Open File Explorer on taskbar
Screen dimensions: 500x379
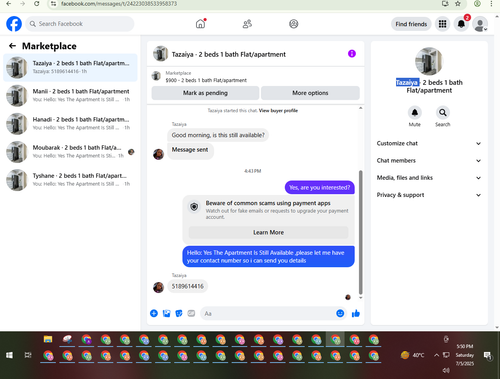point(48,340)
